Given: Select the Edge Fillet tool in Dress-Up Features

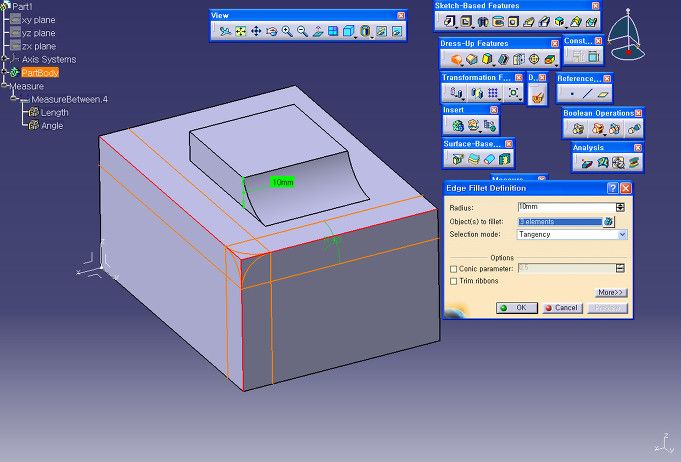Looking at the screenshot, I should (456, 59).
